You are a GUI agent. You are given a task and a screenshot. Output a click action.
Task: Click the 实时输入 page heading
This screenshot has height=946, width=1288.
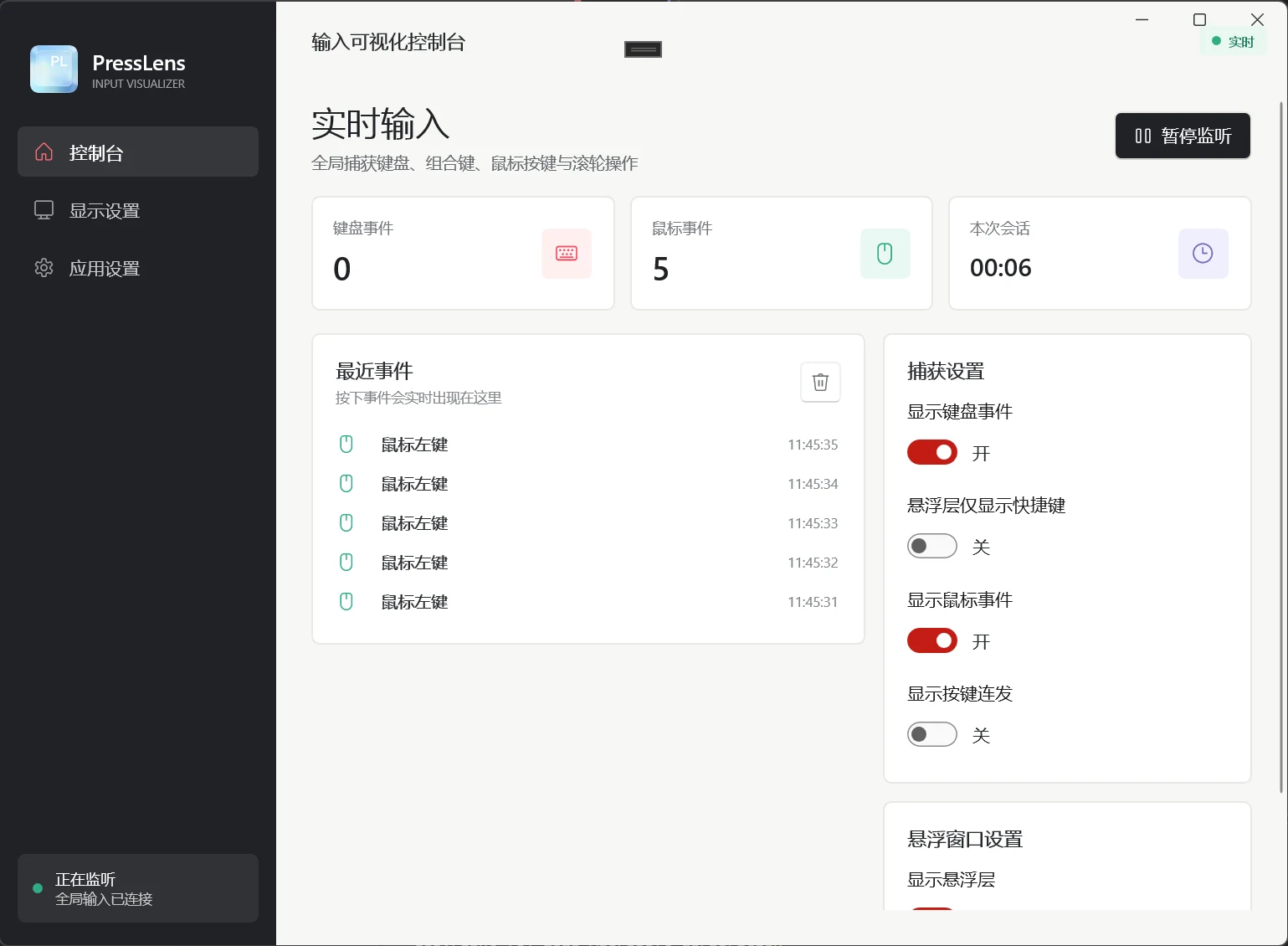pos(381,125)
